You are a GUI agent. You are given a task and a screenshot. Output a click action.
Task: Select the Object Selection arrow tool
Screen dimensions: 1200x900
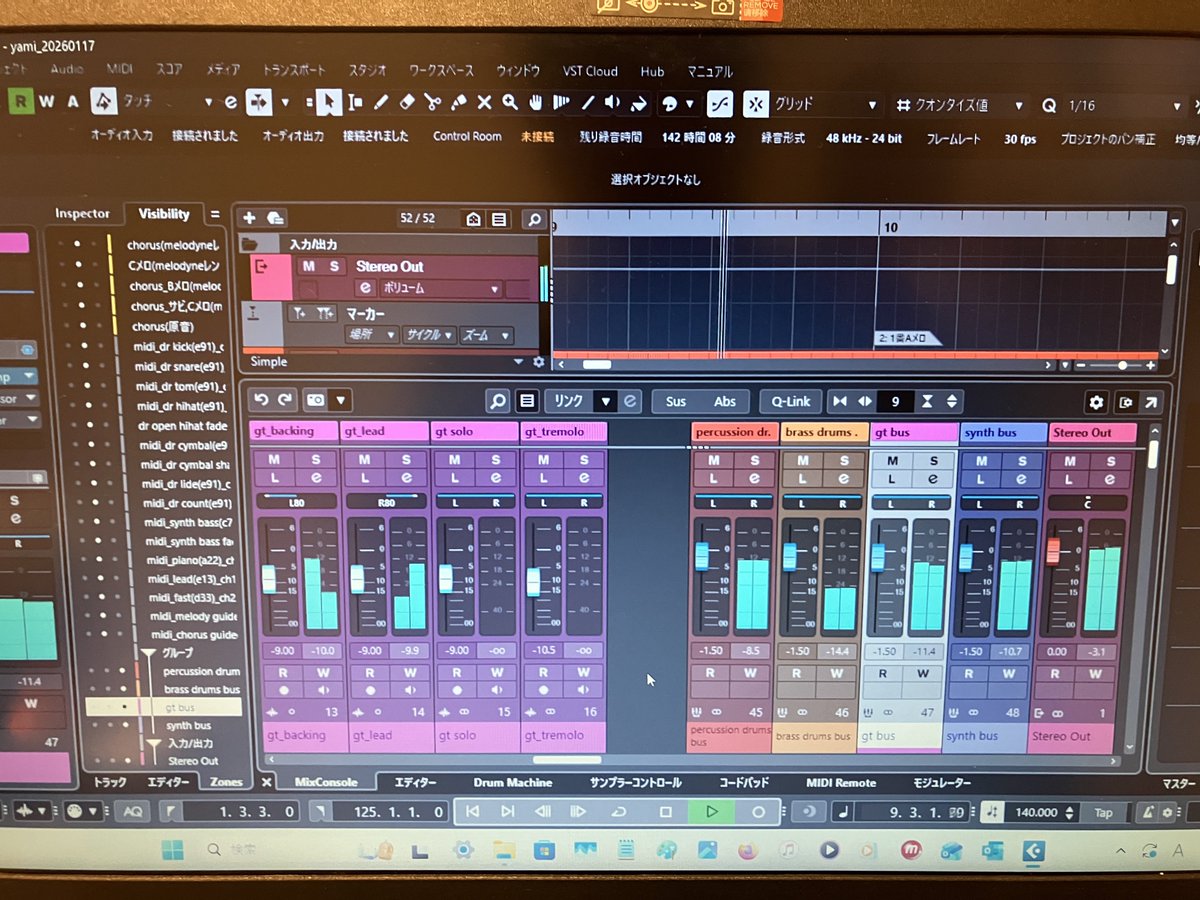click(329, 103)
